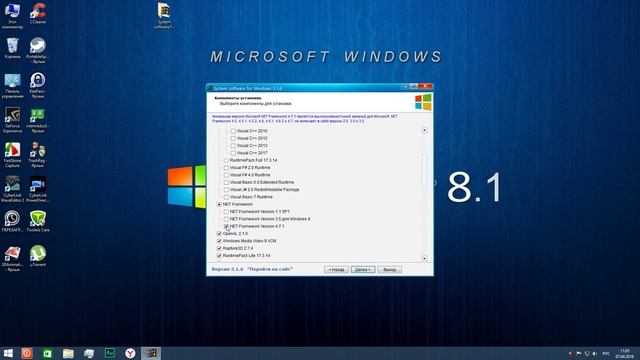The height and width of the screenshot is (360, 640).
Task: Launch the uTorrent desktop shortcut
Action: pyautogui.click(x=38, y=256)
